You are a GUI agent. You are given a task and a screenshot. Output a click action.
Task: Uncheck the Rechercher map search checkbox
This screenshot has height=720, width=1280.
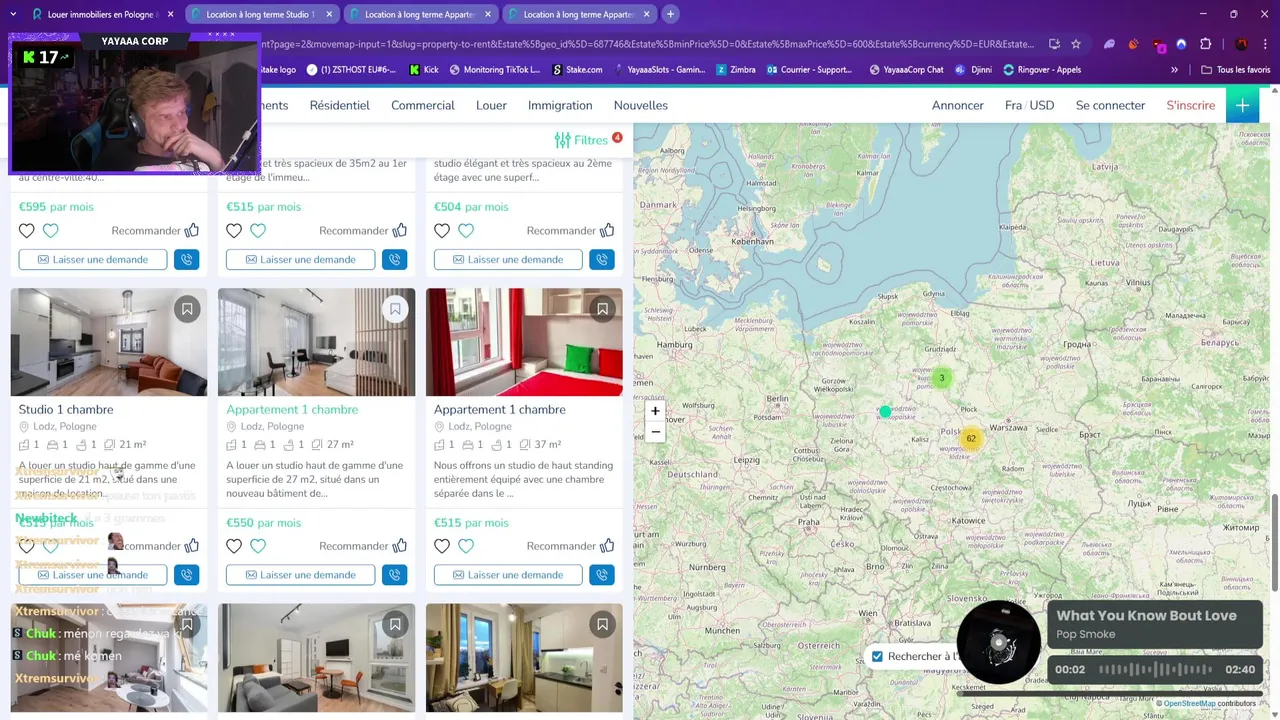click(x=877, y=656)
